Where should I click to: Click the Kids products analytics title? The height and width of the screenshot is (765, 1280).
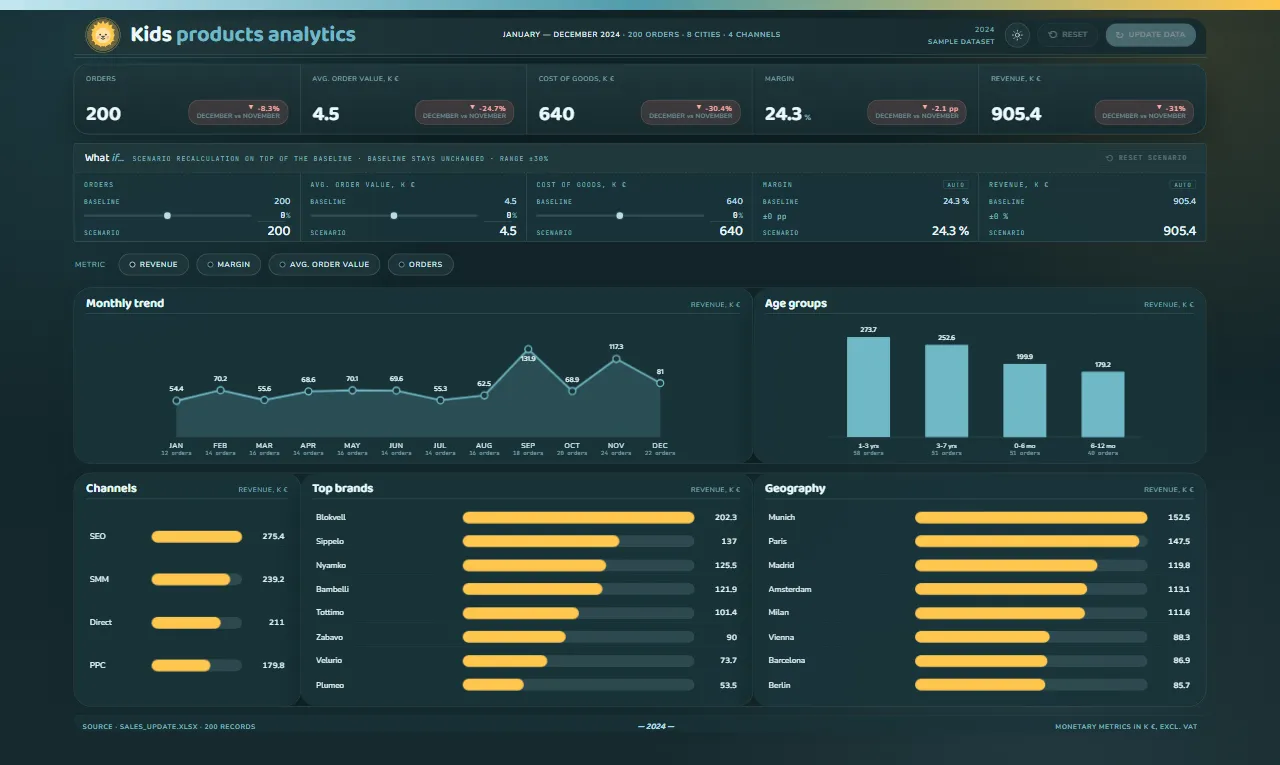[243, 35]
